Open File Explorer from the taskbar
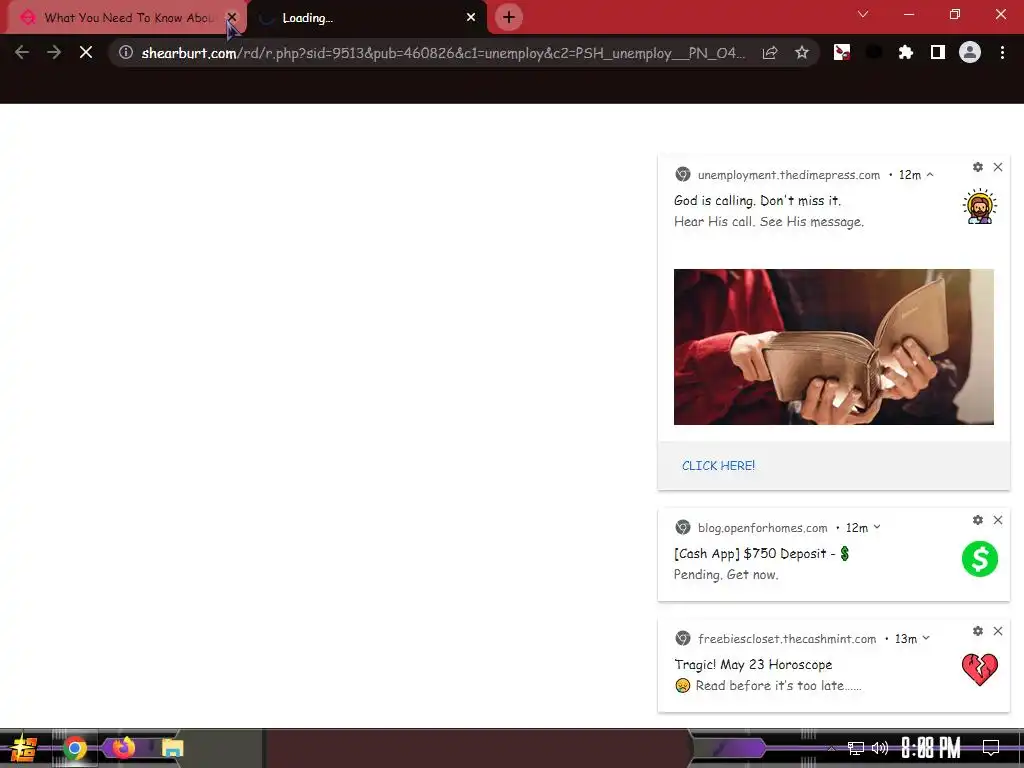 172,748
